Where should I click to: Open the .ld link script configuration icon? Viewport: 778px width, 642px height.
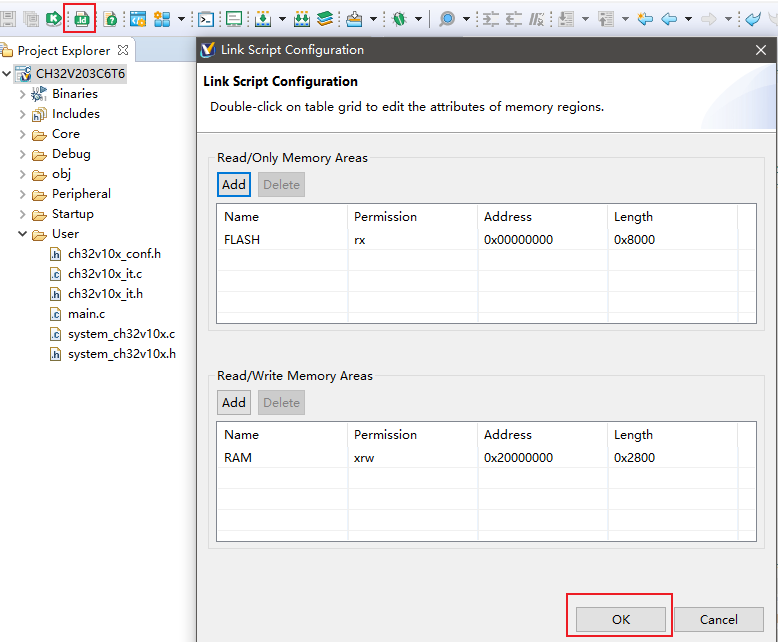tap(81, 19)
